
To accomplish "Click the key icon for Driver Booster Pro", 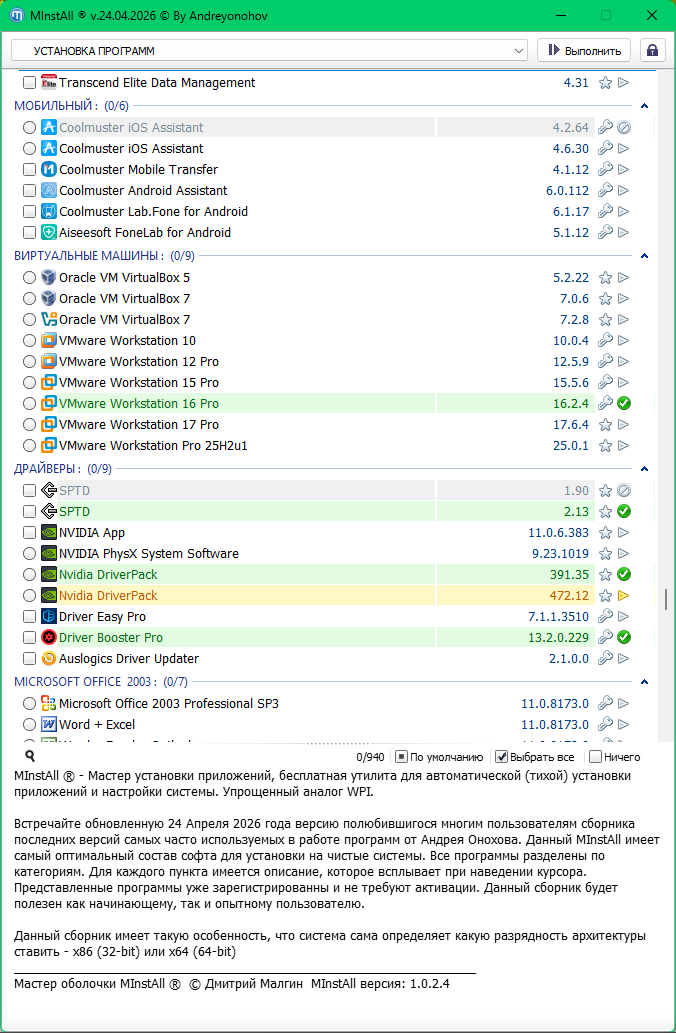I will click(x=605, y=638).
